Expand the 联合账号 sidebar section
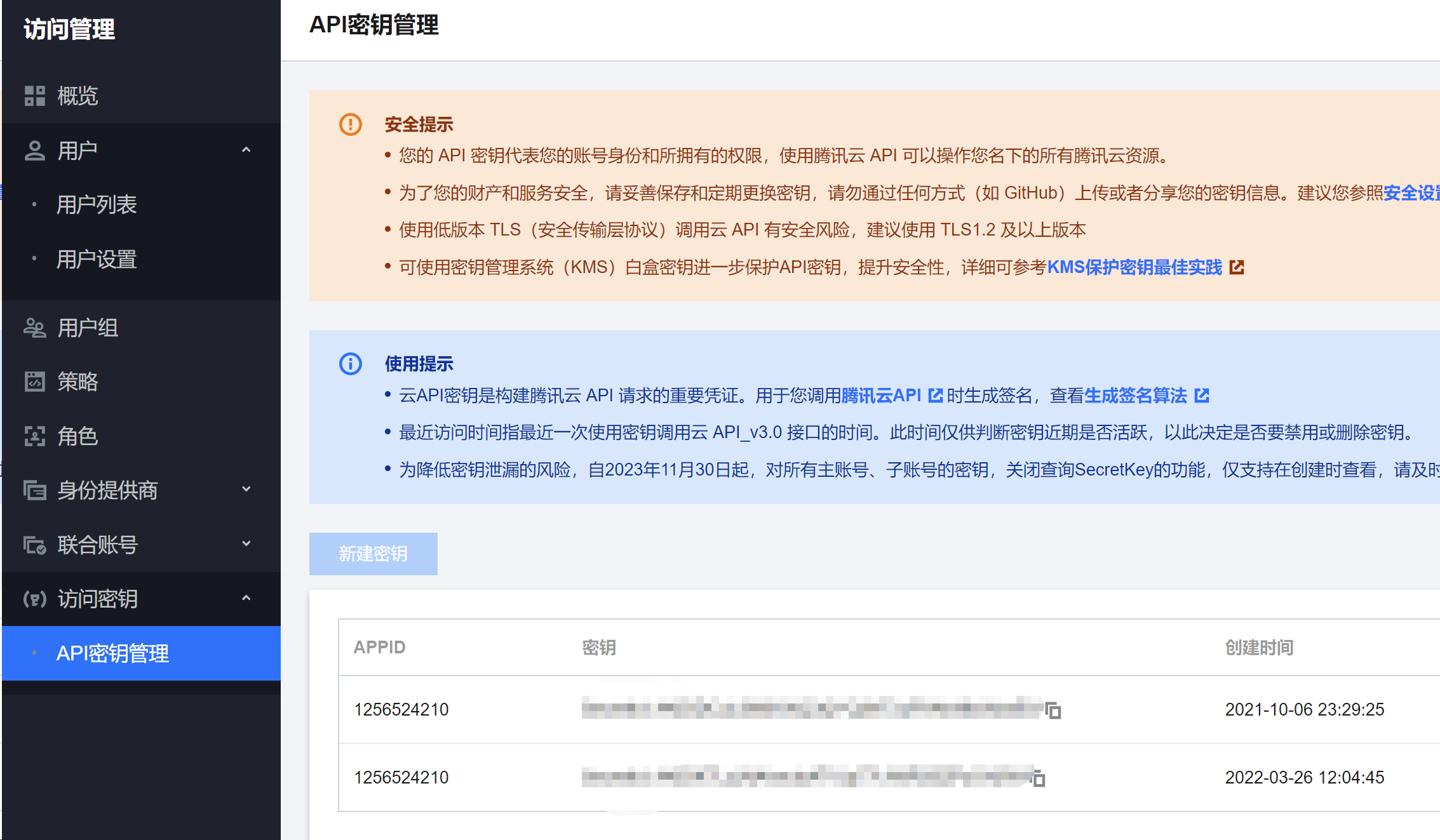 point(246,544)
